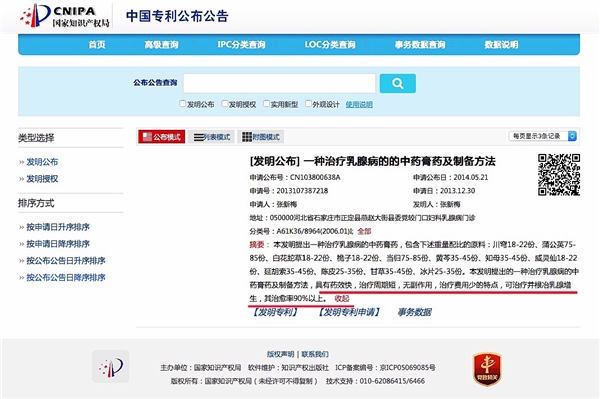Click the 公布公告查询 search input field
This screenshot has height=399, width=600.
[x=279, y=83]
